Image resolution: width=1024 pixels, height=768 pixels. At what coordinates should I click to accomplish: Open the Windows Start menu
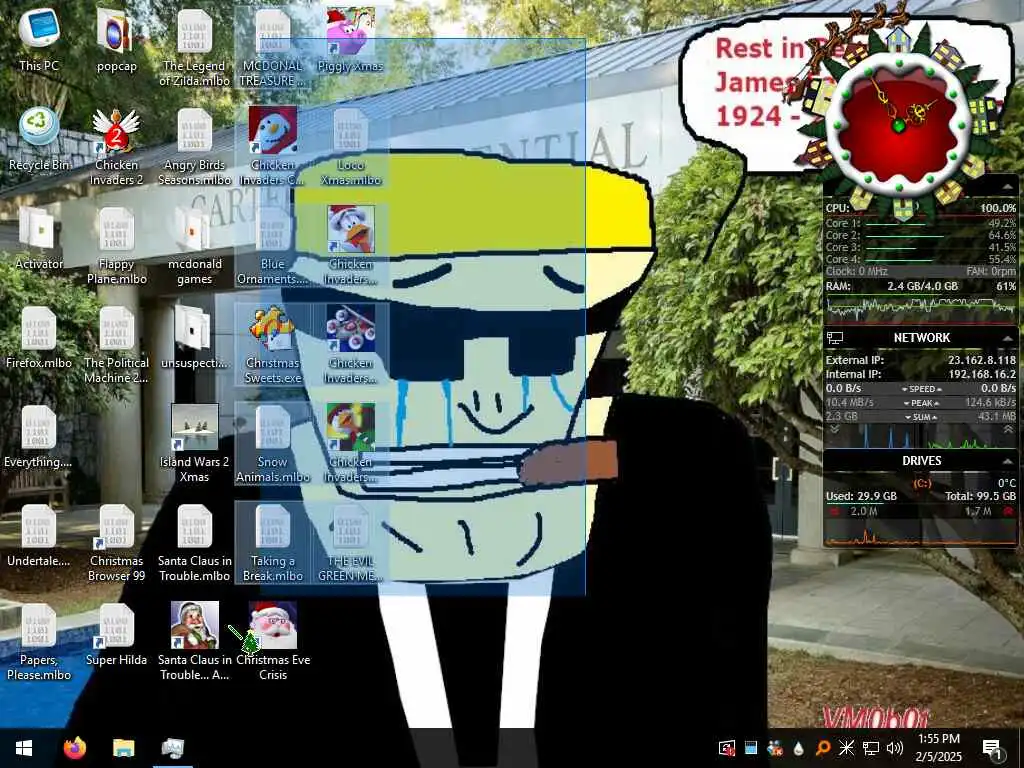click(x=24, y=748)
